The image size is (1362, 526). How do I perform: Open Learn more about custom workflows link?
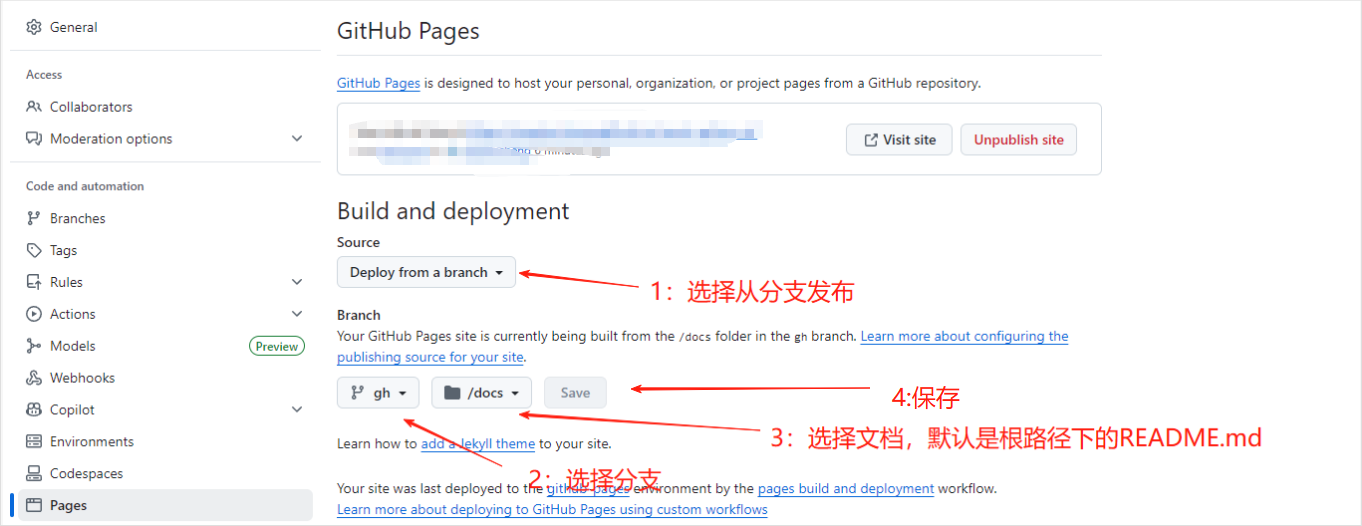552,509
